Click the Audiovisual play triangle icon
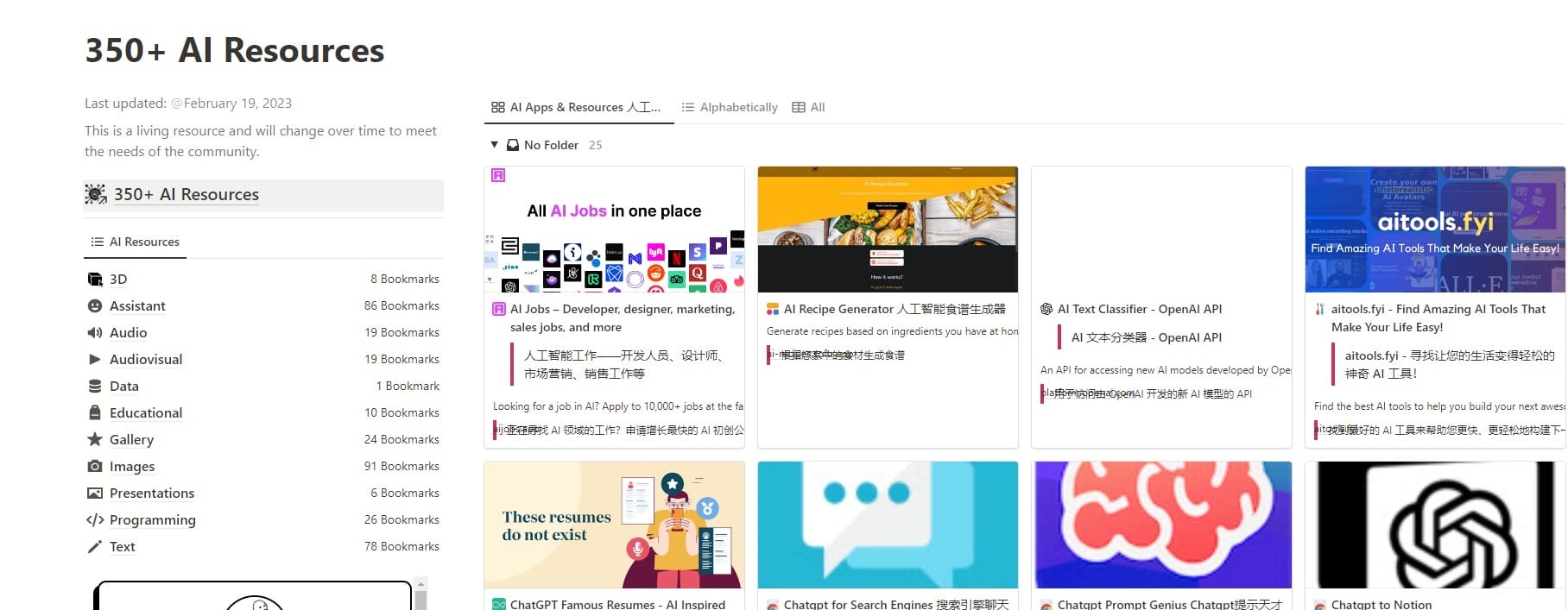 pos(95,359)
